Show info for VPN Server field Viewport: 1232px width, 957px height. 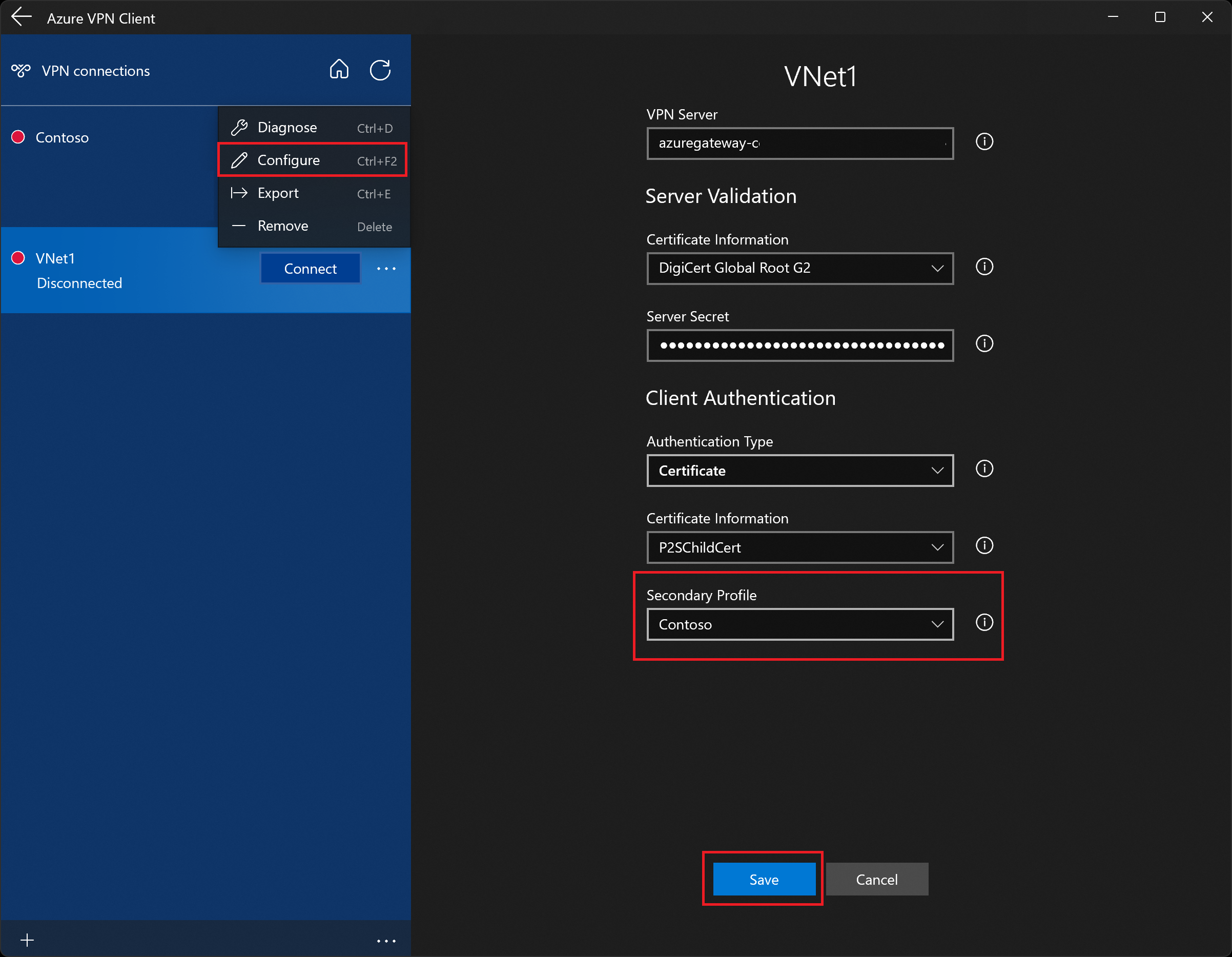click(984, 141)
